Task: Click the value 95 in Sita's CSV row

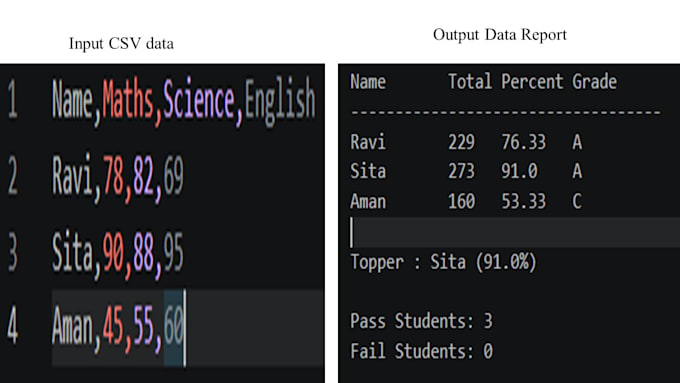Action: (x=174, y=252)
